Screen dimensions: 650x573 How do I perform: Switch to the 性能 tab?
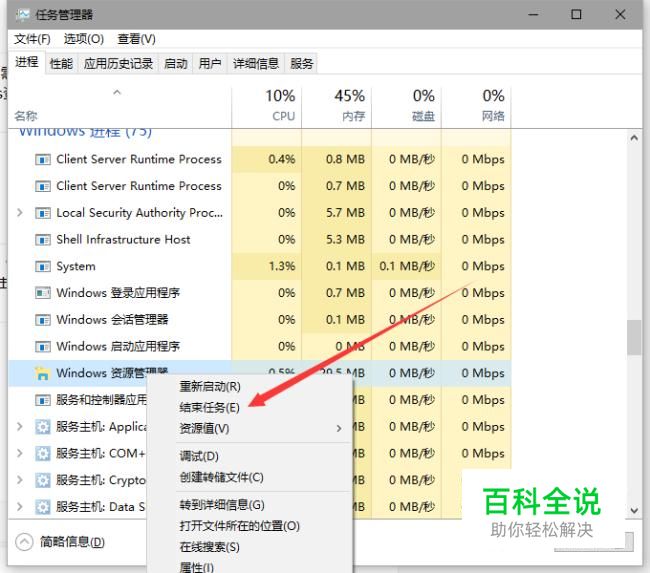(x=61, y=64)
